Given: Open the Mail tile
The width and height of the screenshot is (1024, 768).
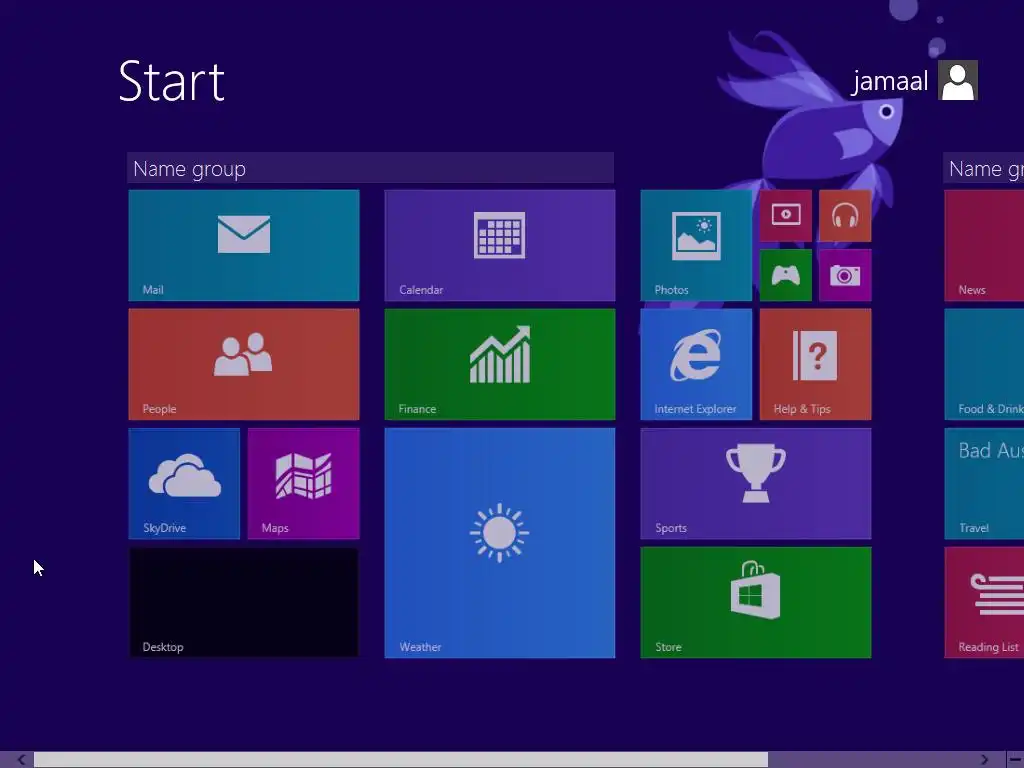Looking at the screenshot, I should click(244, 246).
